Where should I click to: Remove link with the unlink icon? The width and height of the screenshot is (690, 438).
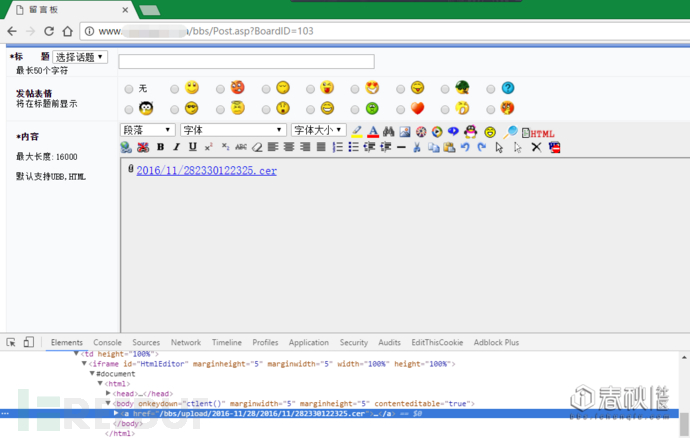coord(143,147)
